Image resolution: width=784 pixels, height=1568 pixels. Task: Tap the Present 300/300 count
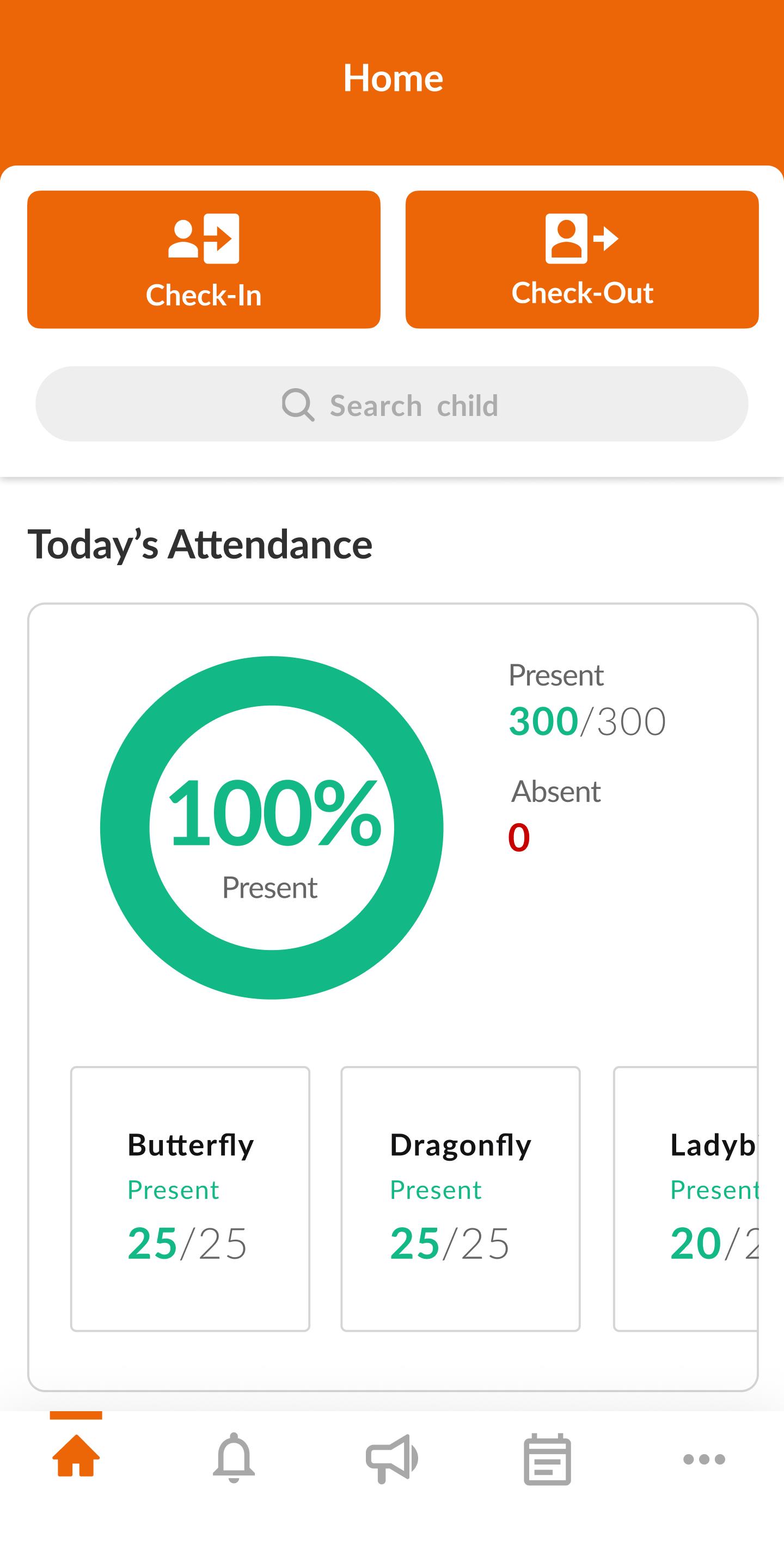[x=587, y=721]
